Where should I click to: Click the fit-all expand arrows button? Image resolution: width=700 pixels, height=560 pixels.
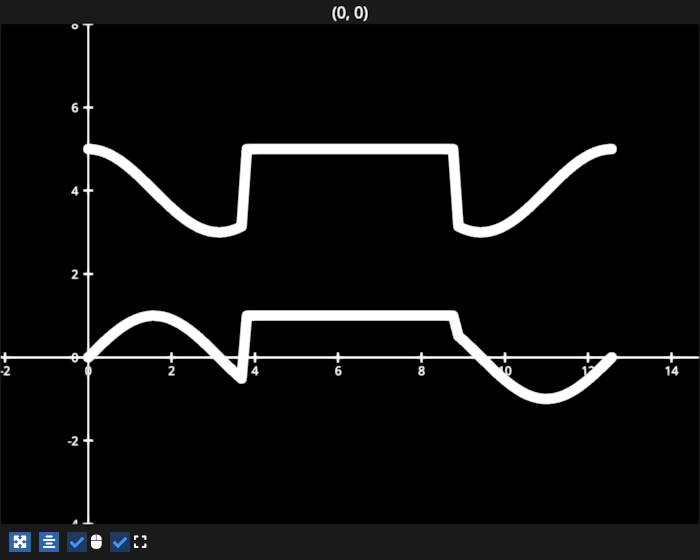(20, 542)
